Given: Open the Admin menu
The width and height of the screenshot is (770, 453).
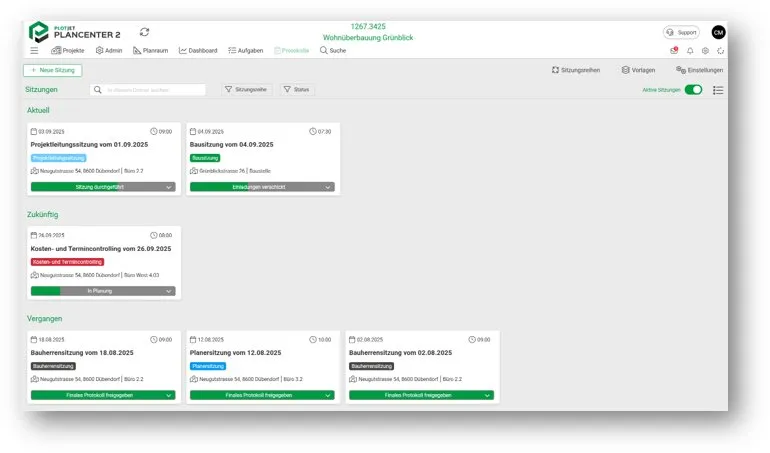Looking at the screenshot, I should 109,51.
